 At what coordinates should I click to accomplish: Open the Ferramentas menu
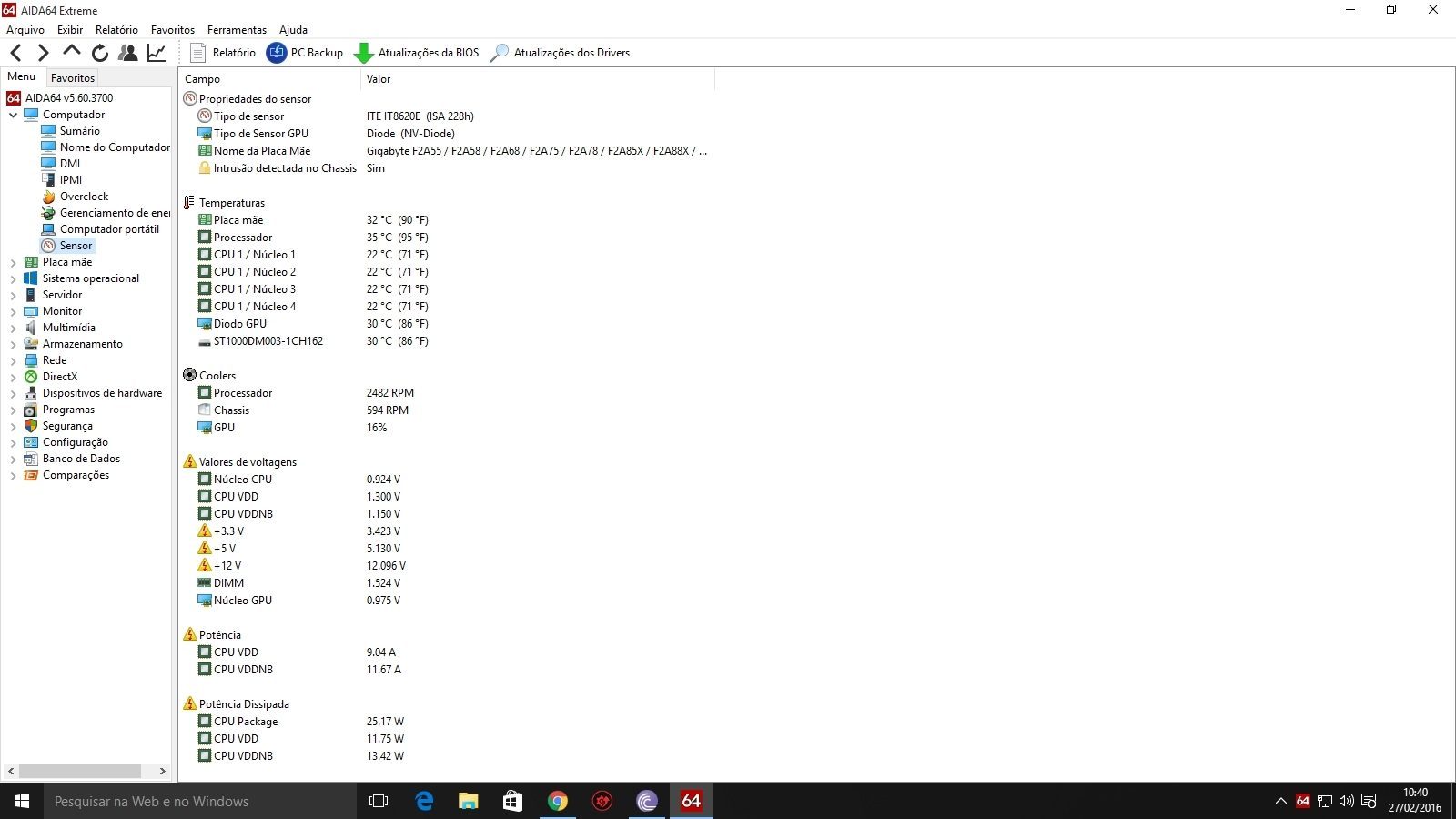pos(237,30)
